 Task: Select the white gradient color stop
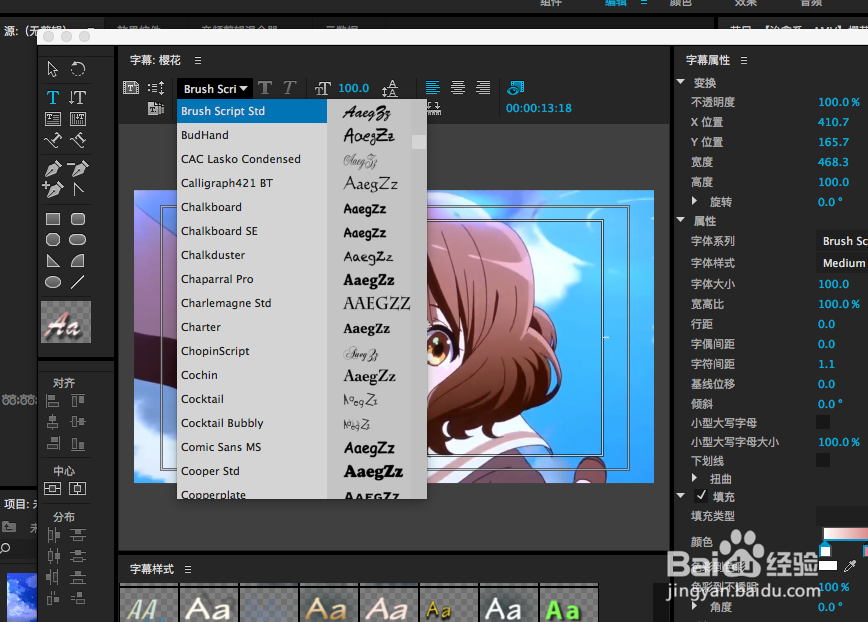tap(825, 549)
